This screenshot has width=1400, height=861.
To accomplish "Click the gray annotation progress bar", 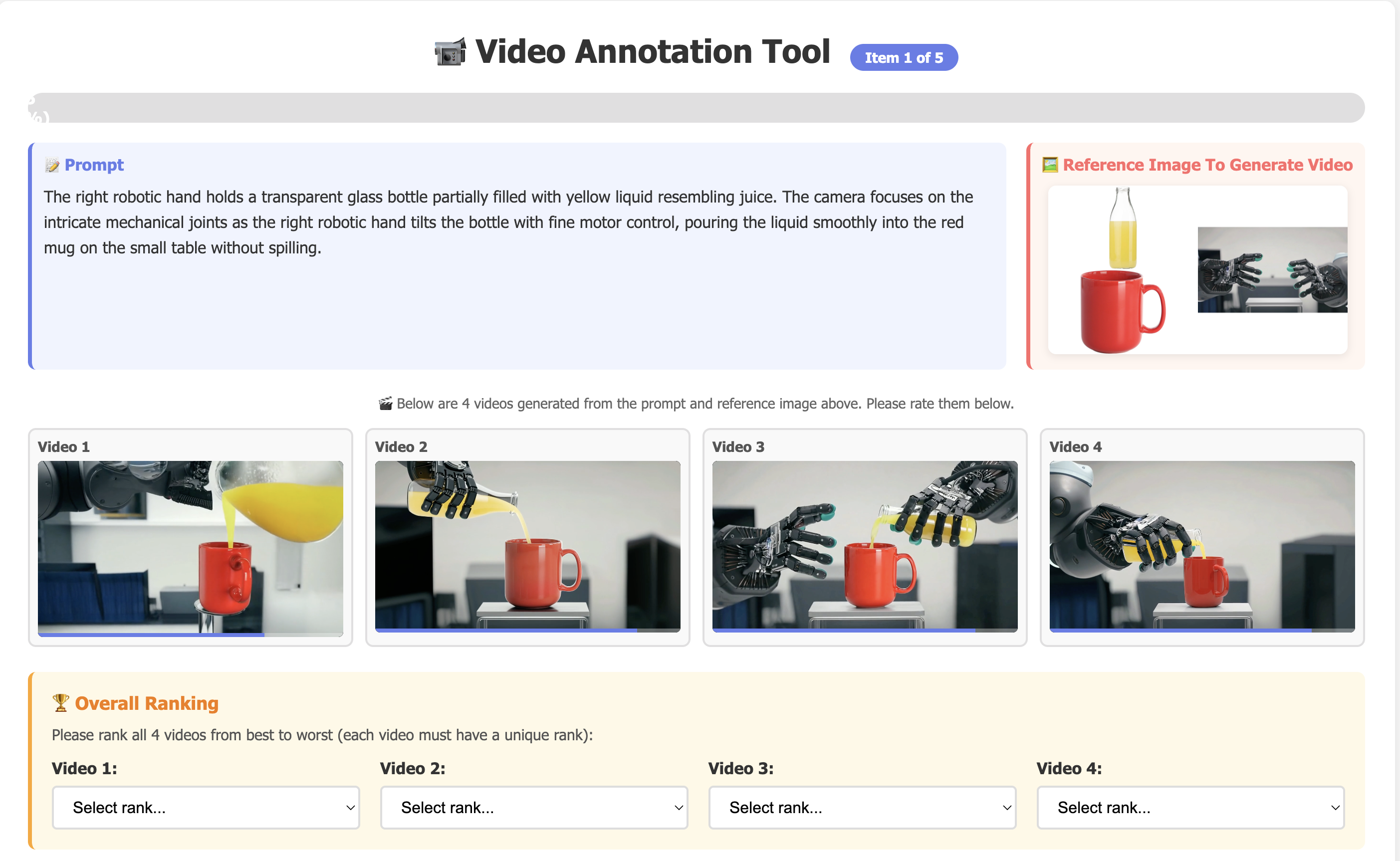I will [696, 108].
